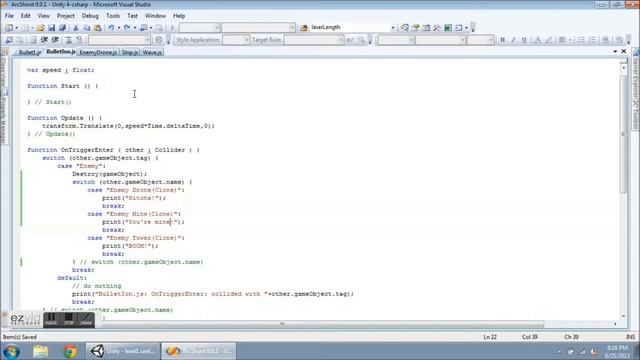Click the Italic formatting icon
Screen dimensions: 640x360
[x=513, y=40]
